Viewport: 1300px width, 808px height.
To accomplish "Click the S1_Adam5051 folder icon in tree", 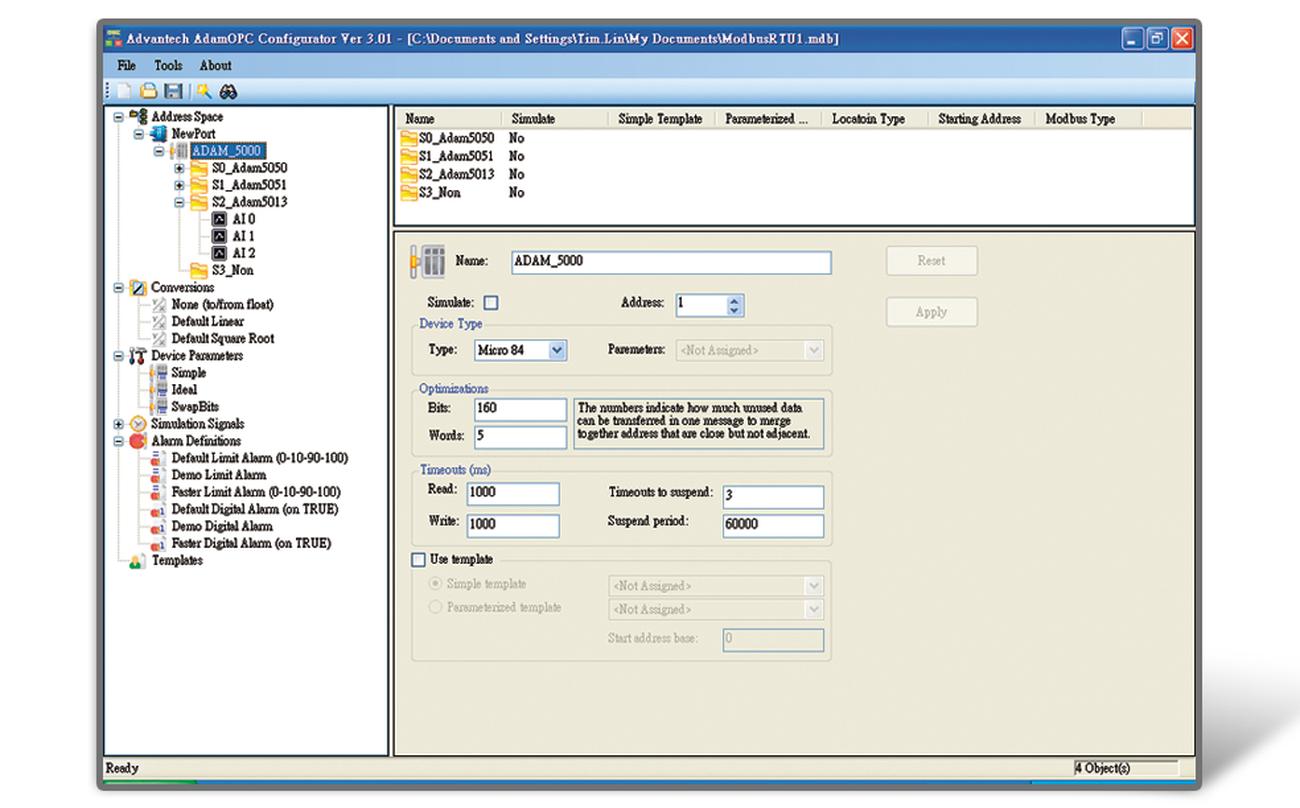I will point(198,185).
